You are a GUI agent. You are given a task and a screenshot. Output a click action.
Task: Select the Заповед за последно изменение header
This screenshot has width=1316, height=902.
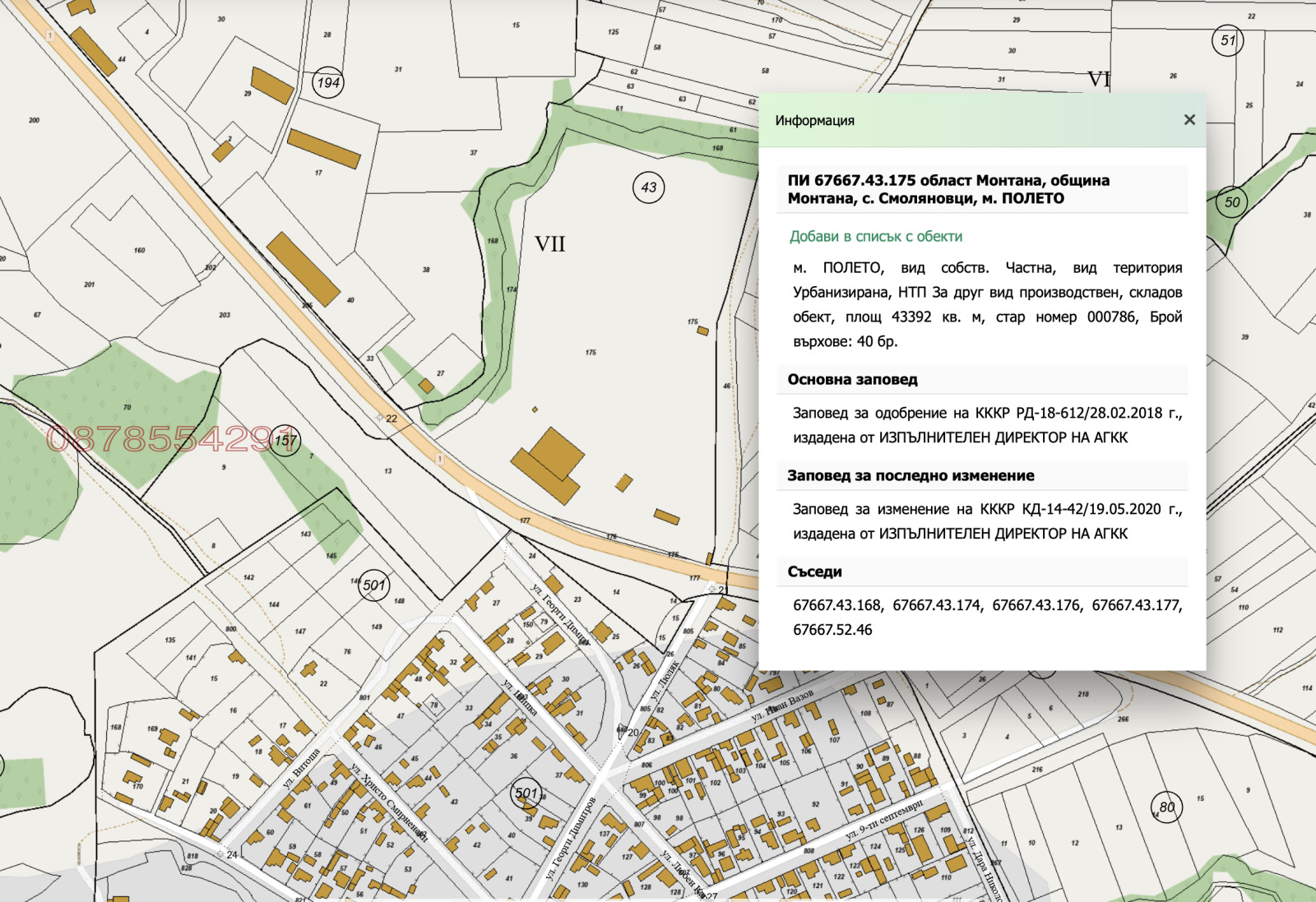pyautogui.click(x=911, y=476)
